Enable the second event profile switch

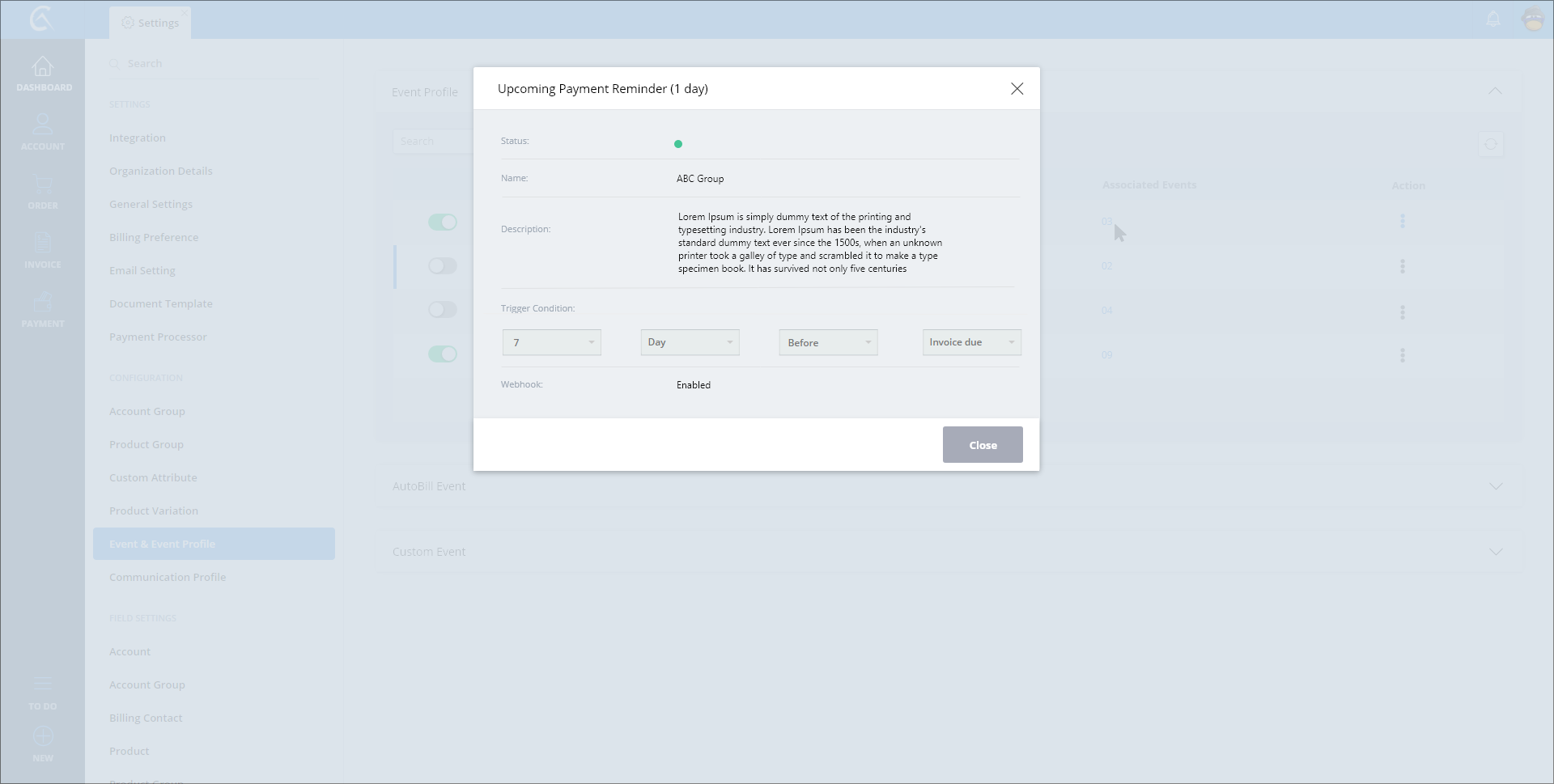click(443, 266)
